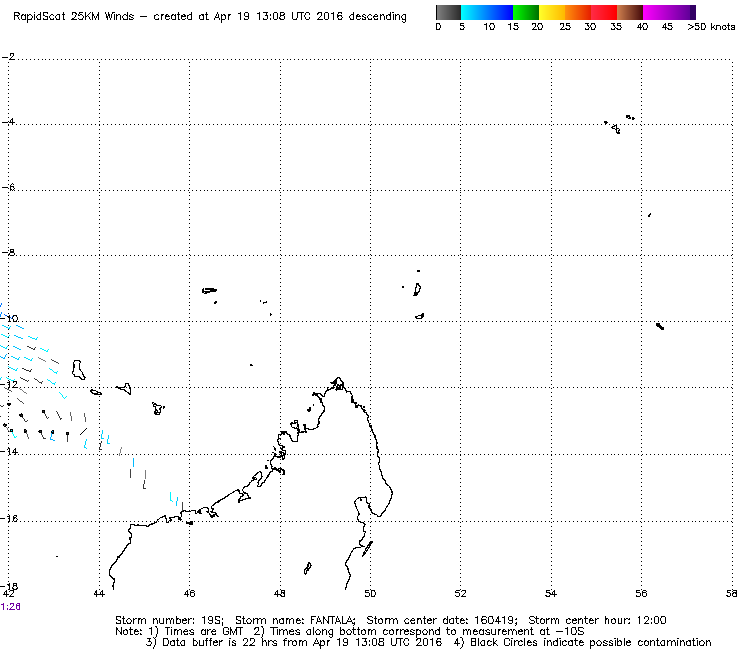Click the purple '1:28' time label
740x650 pixels.
(x=10, y=607)
